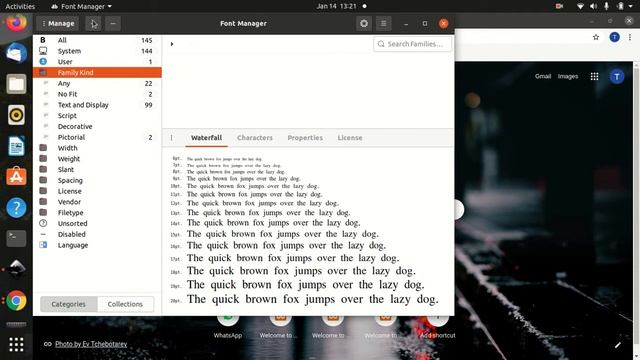Screen dimensions: 640x360
Task: Open the Photo by Ev Tchebotarev link
Action: [91, 344]
